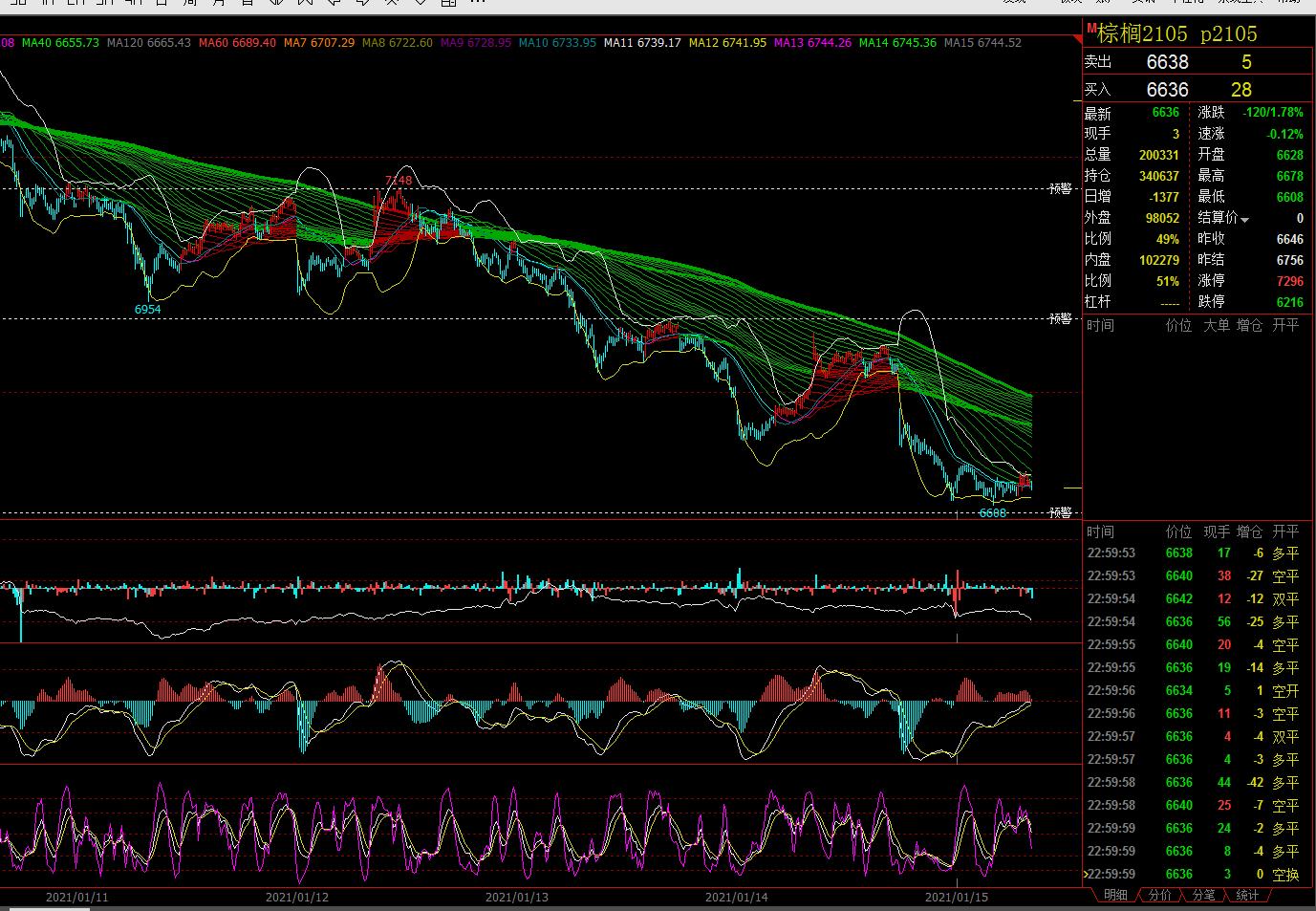Select the MA9 6728.95 indicator label
The width and height of the screenshot is (1316, 911).
475,43
